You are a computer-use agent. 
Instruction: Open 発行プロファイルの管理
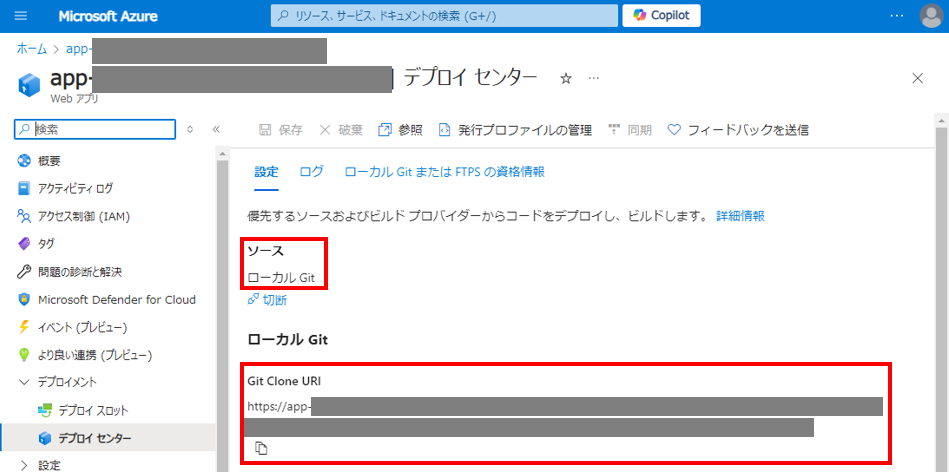tap(515, 129)
